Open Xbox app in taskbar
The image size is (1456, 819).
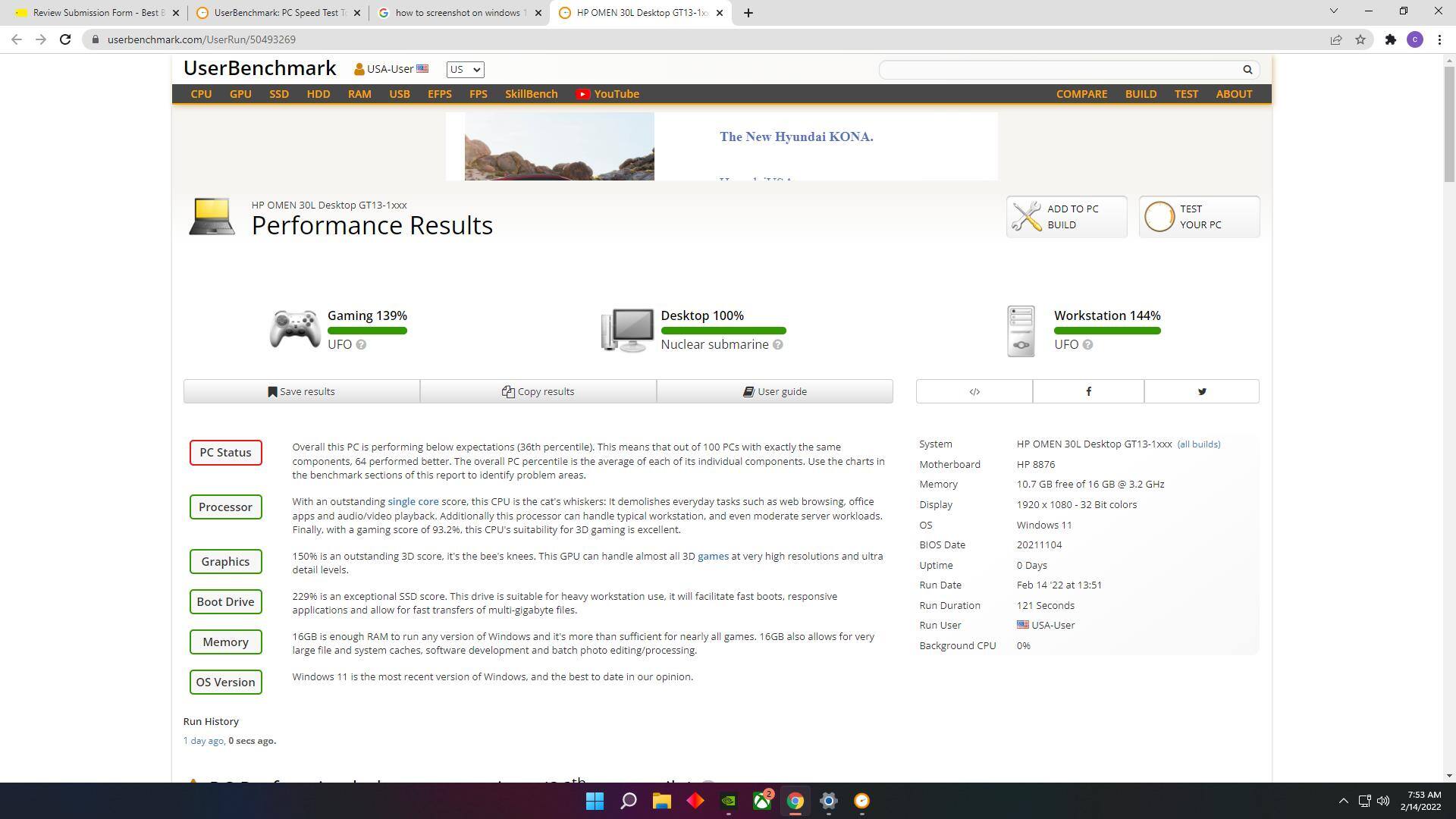click(761, 801)
